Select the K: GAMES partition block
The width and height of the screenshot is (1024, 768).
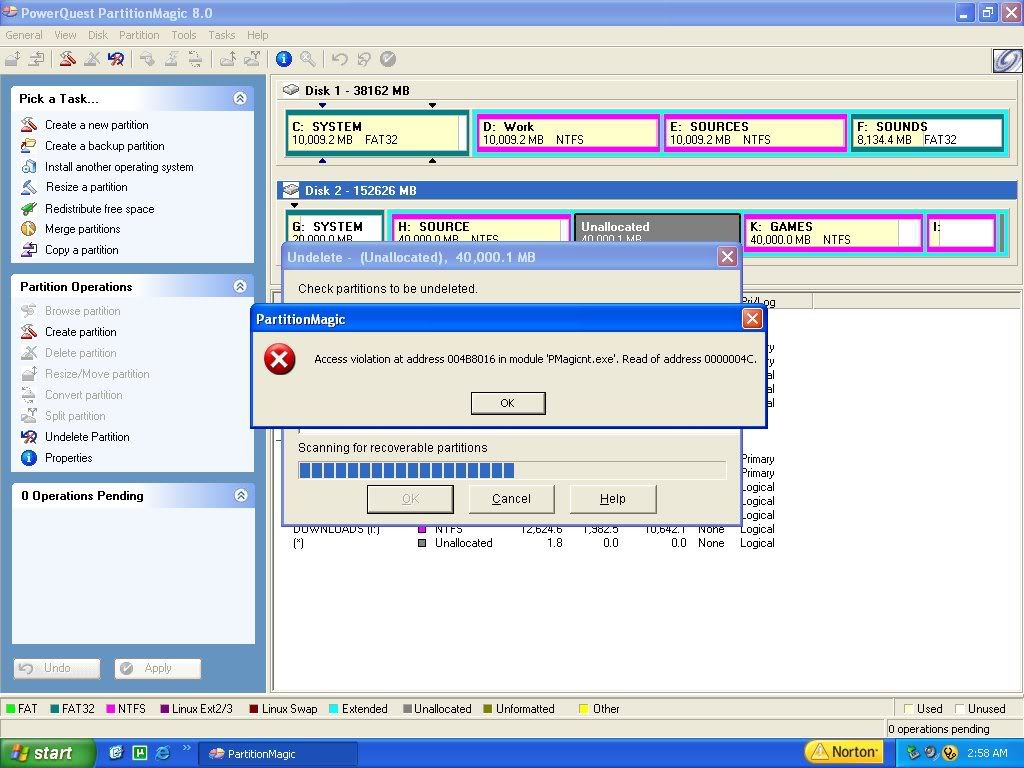tap(833, 232)
